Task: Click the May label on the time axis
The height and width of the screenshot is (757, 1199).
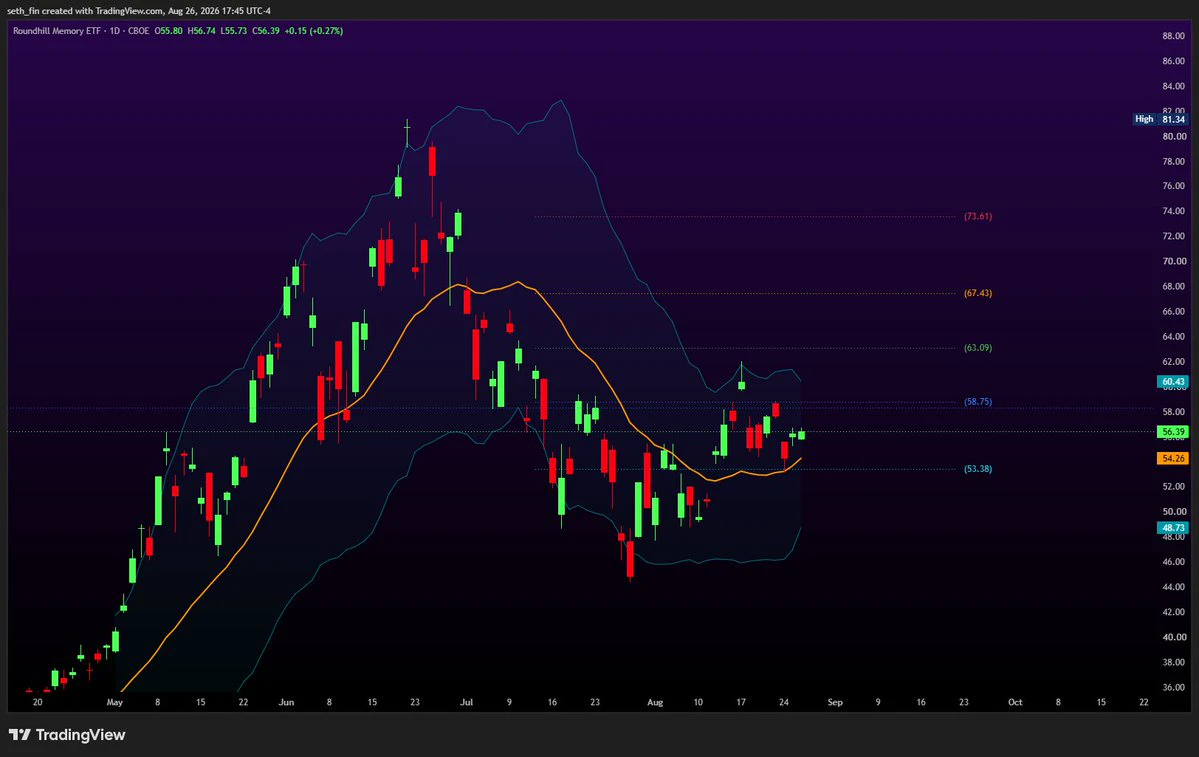Action: click(115, 703)
